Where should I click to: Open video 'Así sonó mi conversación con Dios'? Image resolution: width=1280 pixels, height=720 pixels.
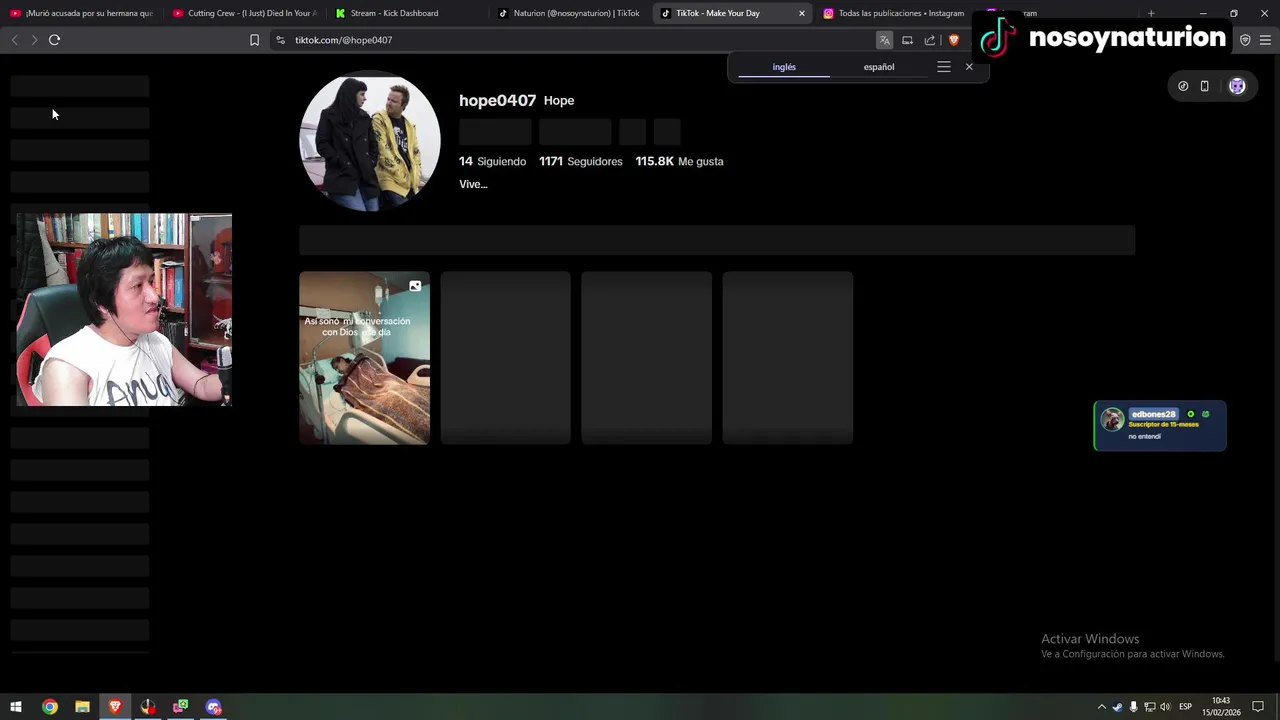click(364, 358)
